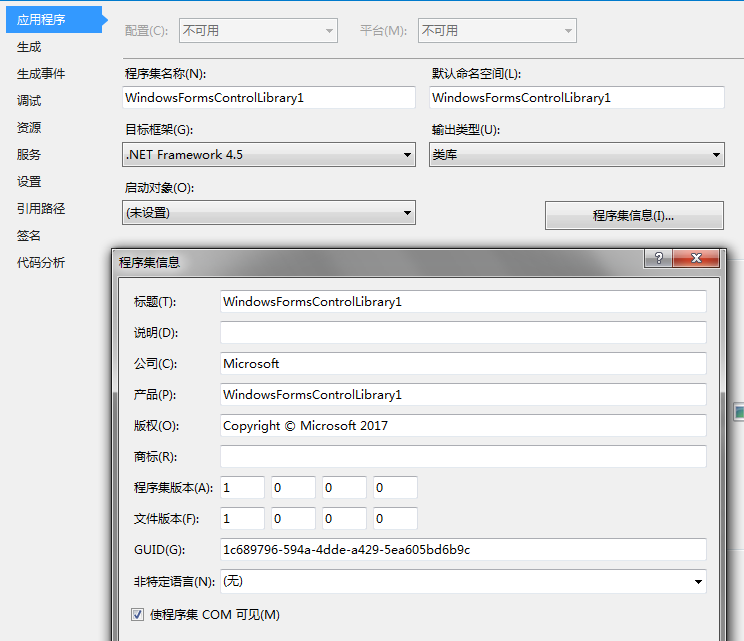The height and width of the screenshot is (641, 744).
Task: Click the 程序集版本 build field
Action: click(x=344, y=488)
